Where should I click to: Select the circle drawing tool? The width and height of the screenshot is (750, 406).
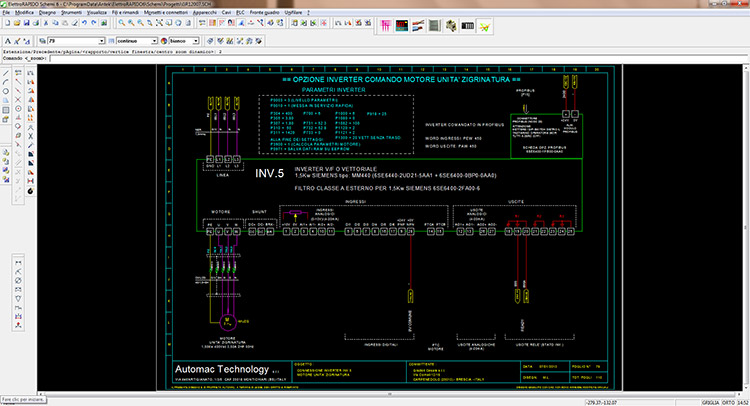click(6, 91)
